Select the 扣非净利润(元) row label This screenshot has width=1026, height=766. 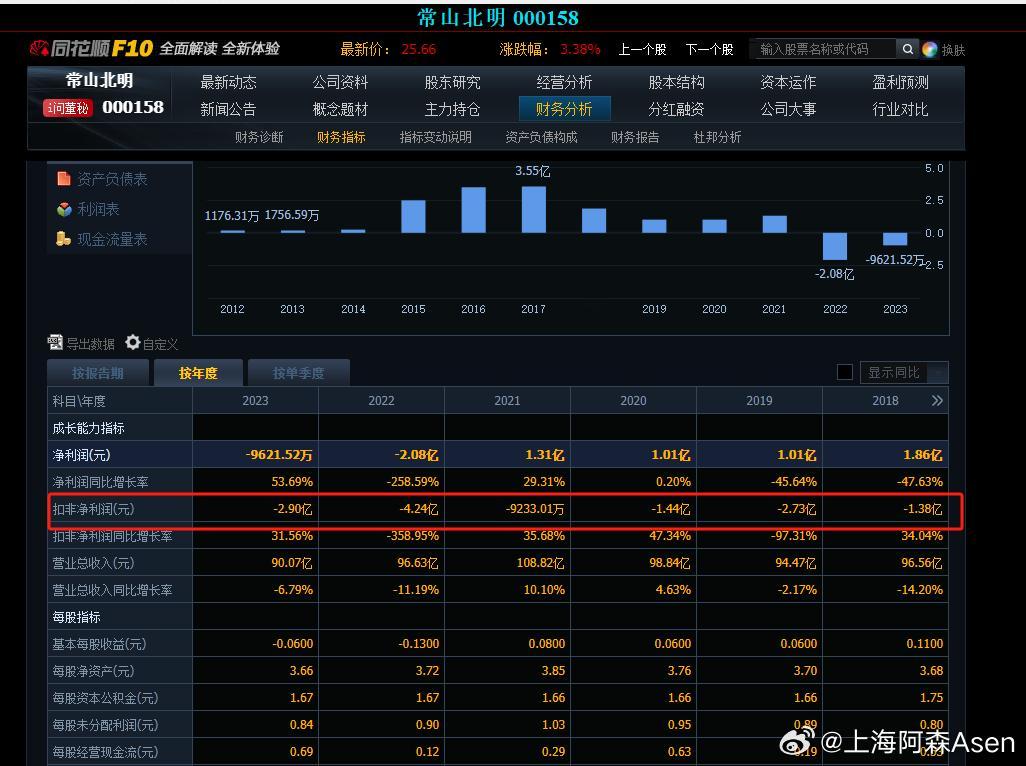[x=93, y=509]
